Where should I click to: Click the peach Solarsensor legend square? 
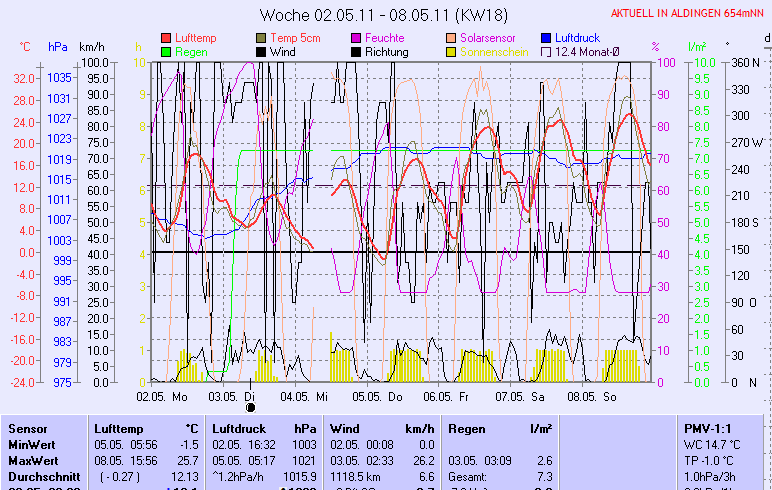pos(452,38)
